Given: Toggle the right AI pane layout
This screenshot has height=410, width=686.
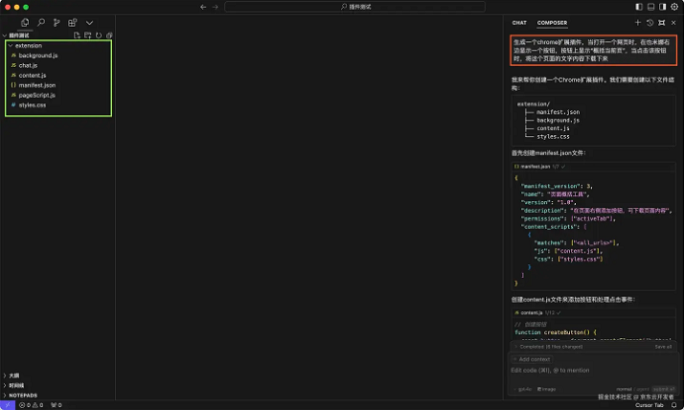Looking at the screenshot, I should [661, 7].
